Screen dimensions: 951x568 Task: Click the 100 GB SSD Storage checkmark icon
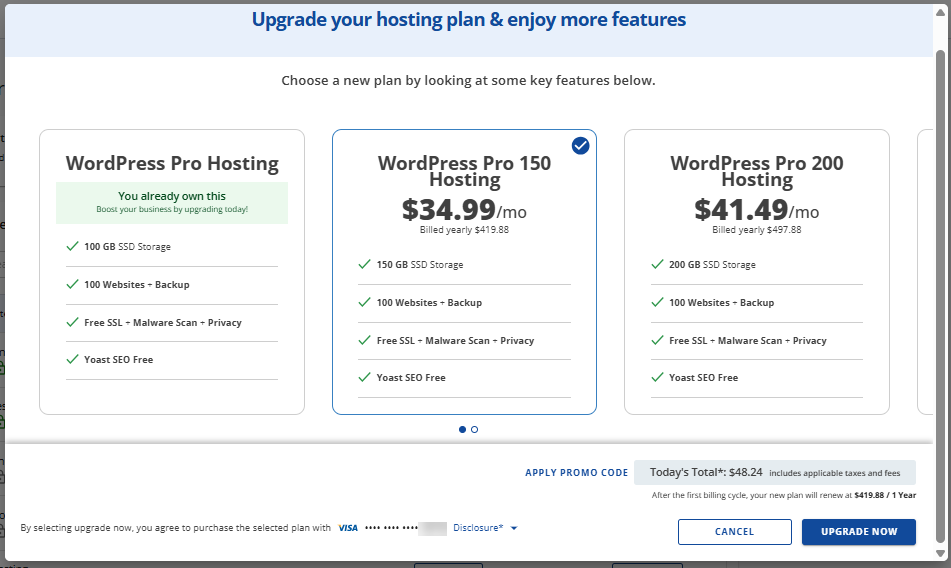point(72,246)
